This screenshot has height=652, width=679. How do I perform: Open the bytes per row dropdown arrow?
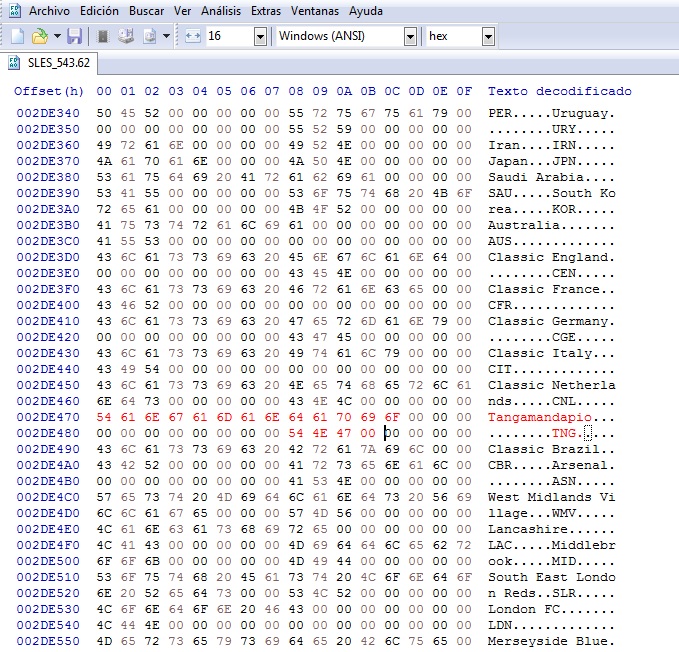point(260,36)
